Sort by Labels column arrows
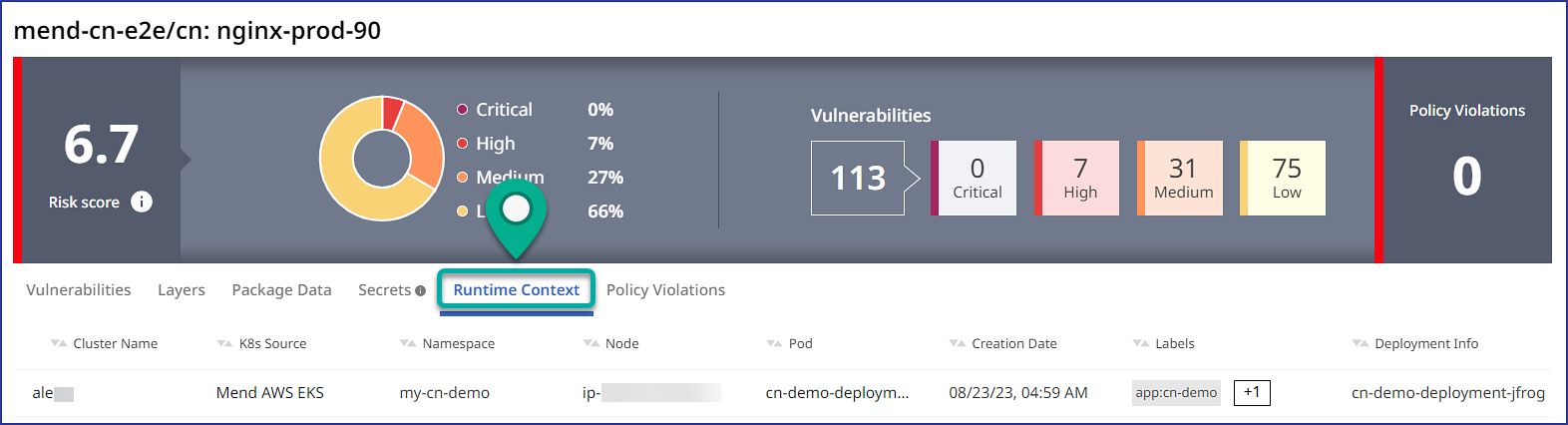 [1141, 343]
